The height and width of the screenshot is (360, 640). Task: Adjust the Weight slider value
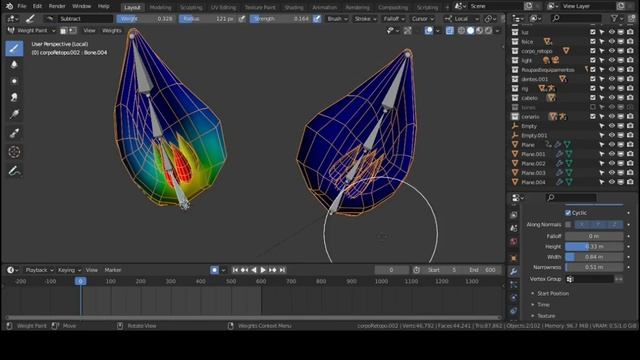point(146,19)
